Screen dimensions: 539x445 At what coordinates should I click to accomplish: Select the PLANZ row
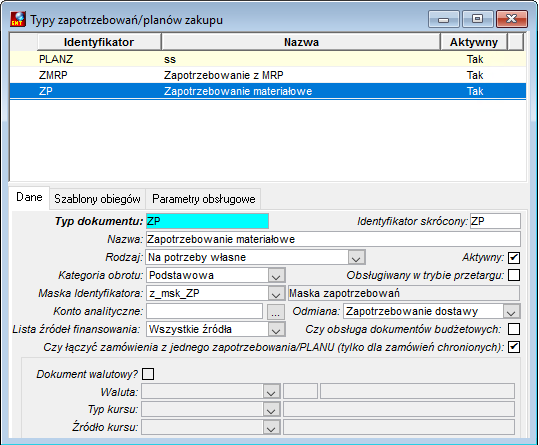pyautogui.click(x=268, y=59)
